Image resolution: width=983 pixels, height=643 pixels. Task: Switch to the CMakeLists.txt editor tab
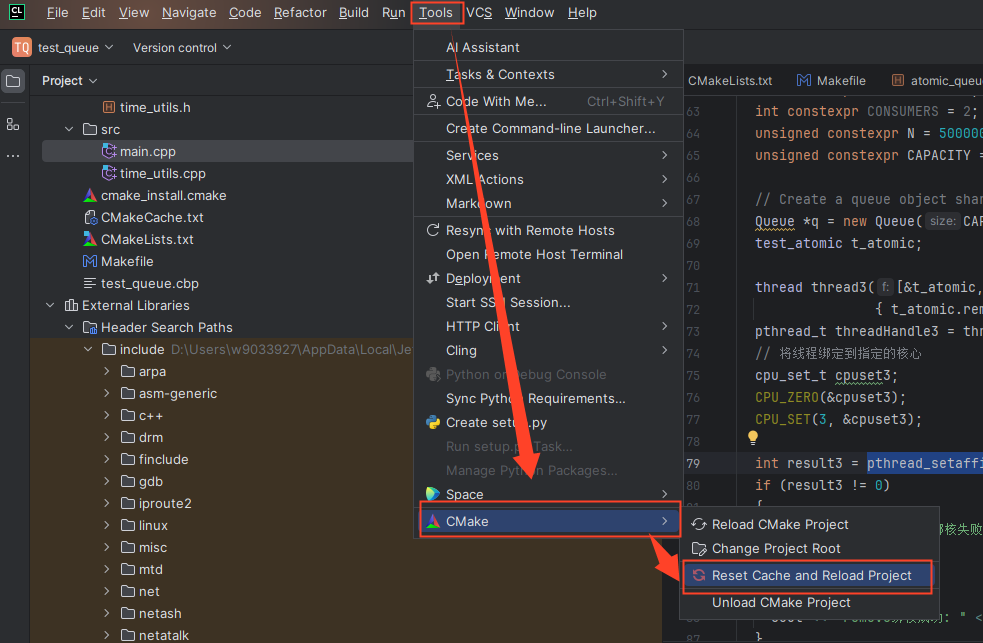click(x=730, y=81)
